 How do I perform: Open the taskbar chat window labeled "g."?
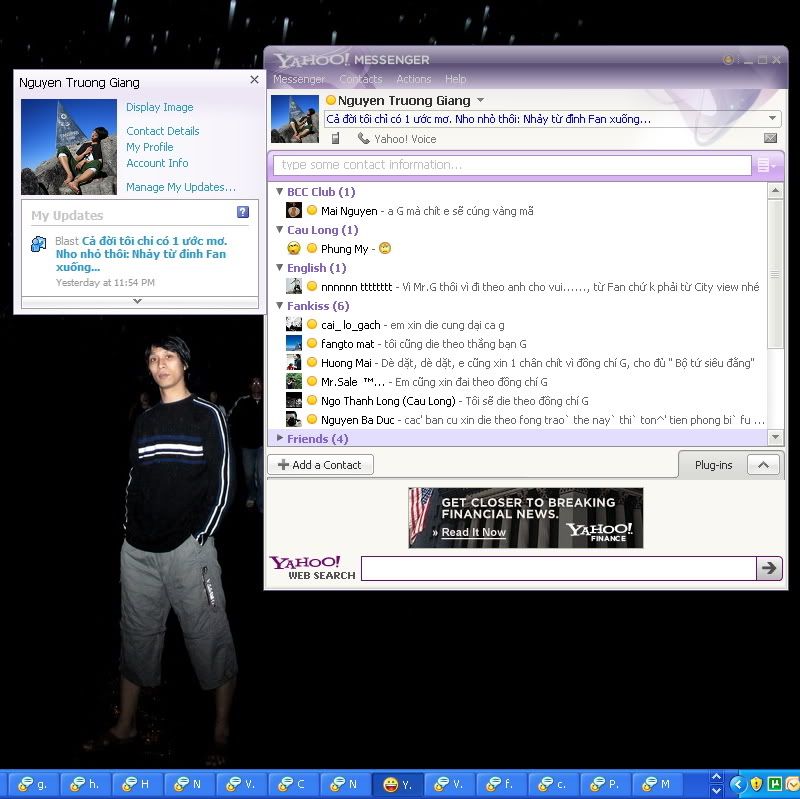click(x=34, y=784)
